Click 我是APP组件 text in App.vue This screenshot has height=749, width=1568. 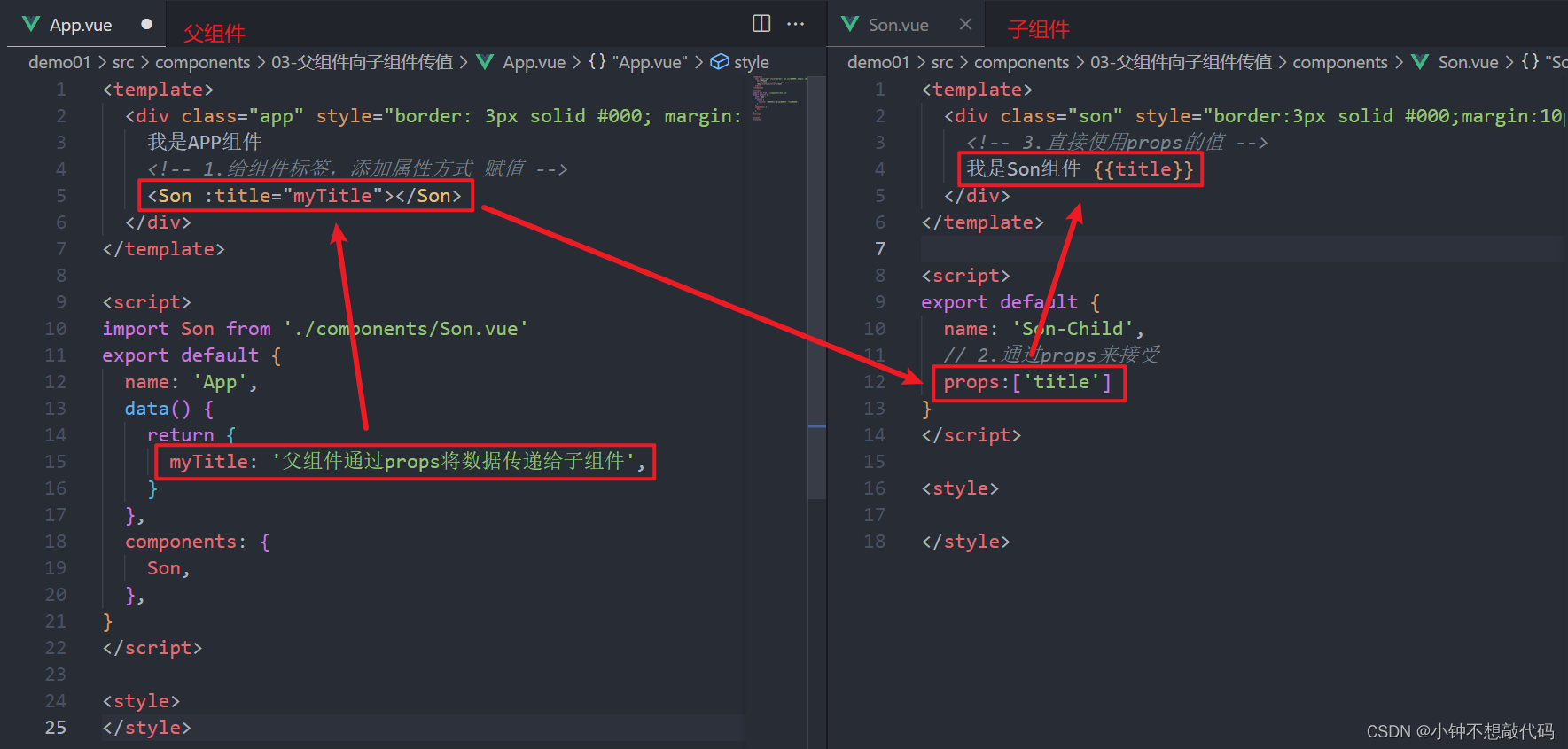pos(205,142)
